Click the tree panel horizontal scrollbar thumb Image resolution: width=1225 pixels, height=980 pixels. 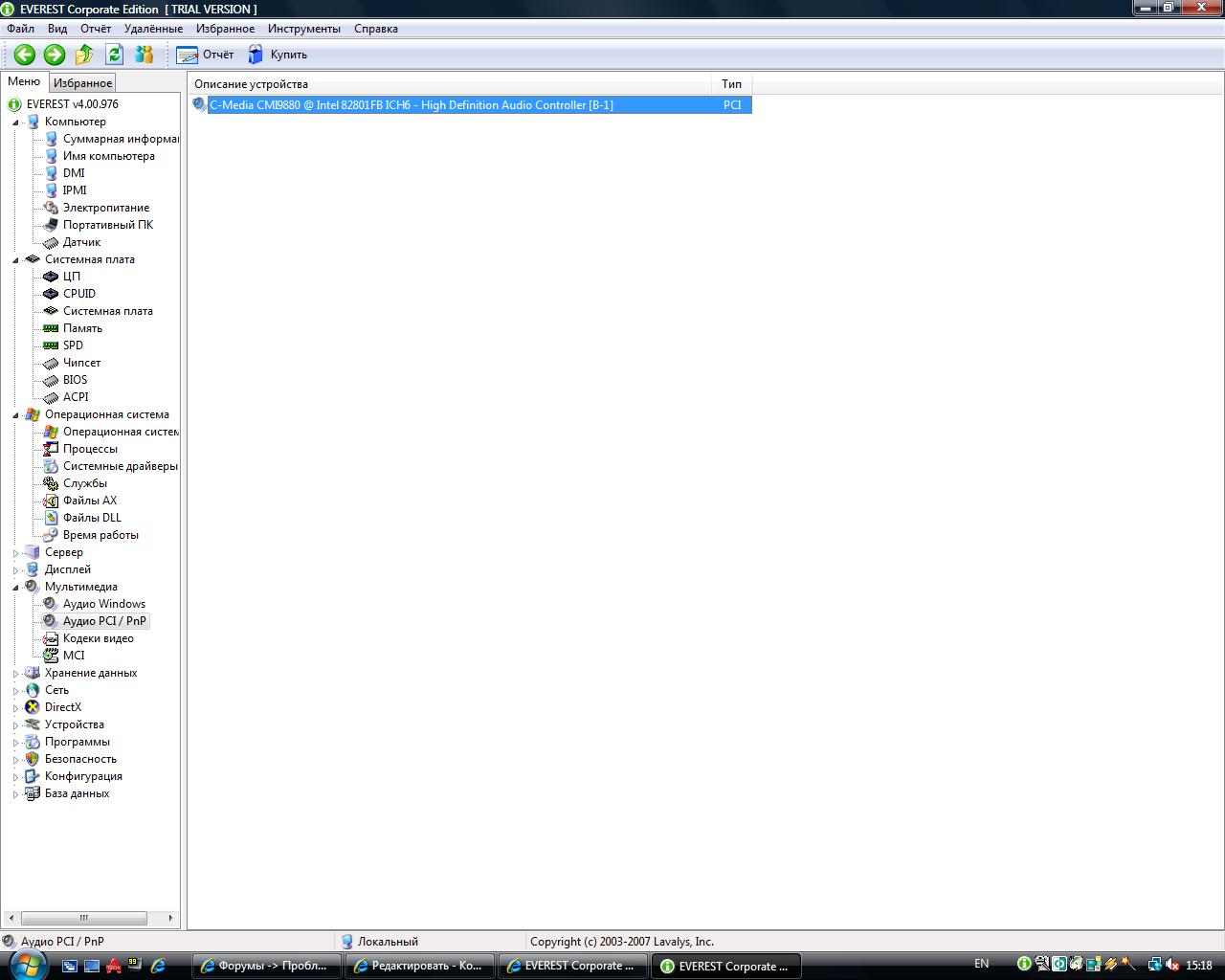pyautogui.click(x=84, y=918)
